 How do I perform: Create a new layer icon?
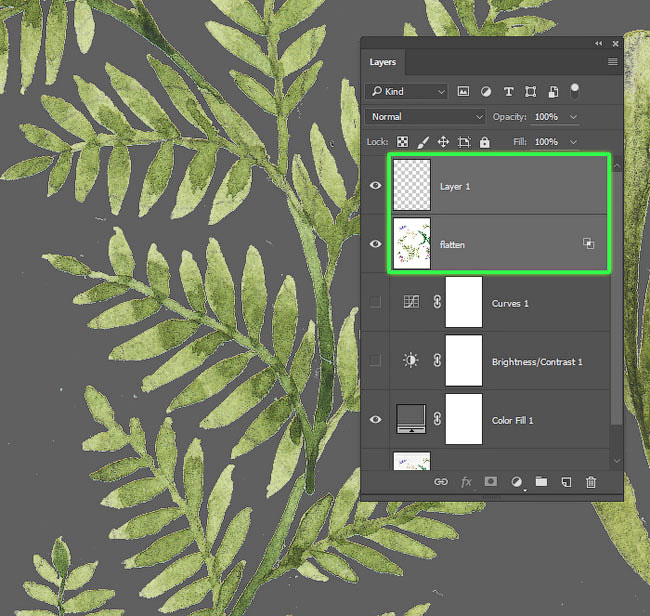pos(566,482)
